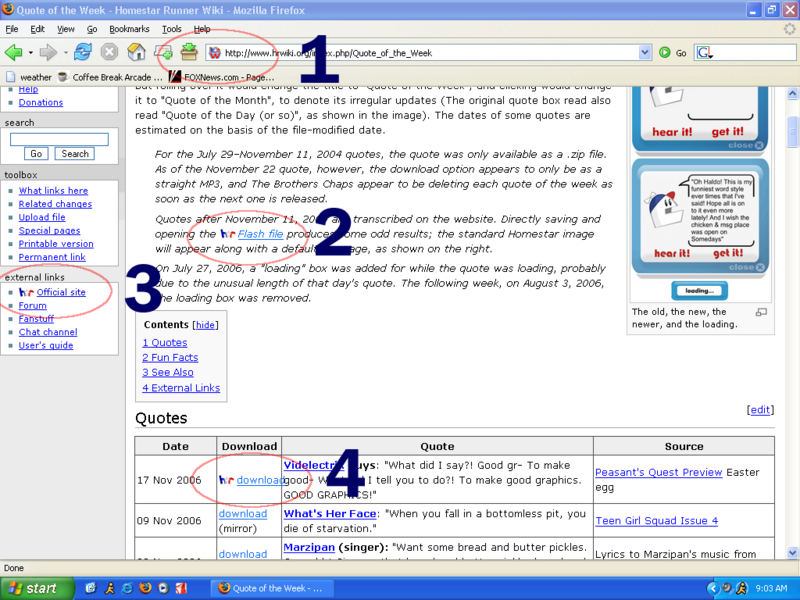Open What links here in the toolbox
800x600 pixels.
click(x=53, y=191)
